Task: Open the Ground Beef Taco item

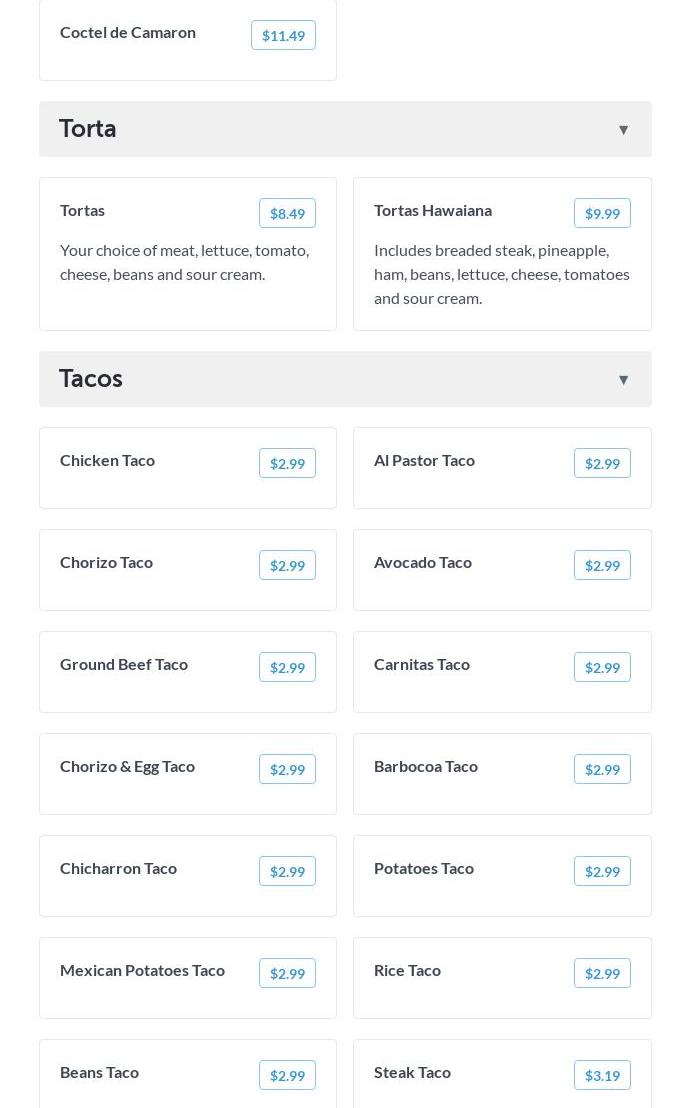Action: tap(124, 665)
